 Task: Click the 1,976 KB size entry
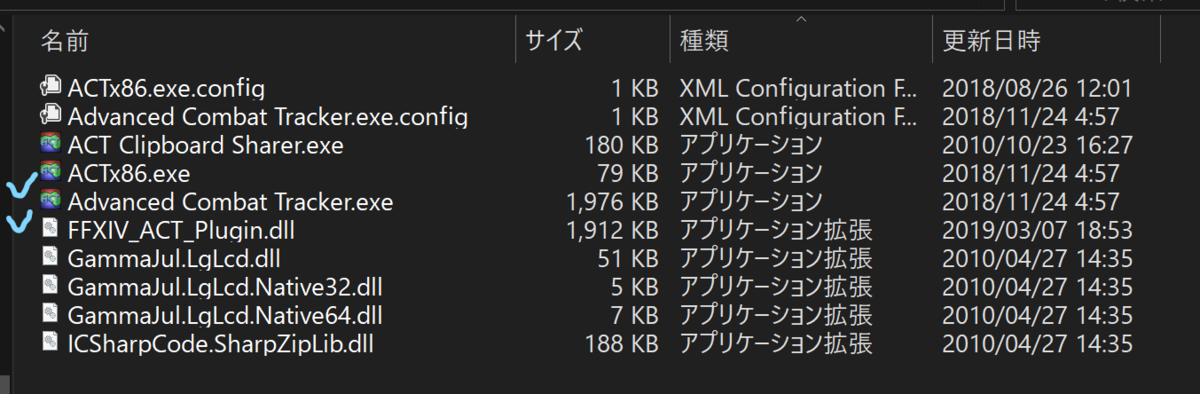tap(611, 201)
